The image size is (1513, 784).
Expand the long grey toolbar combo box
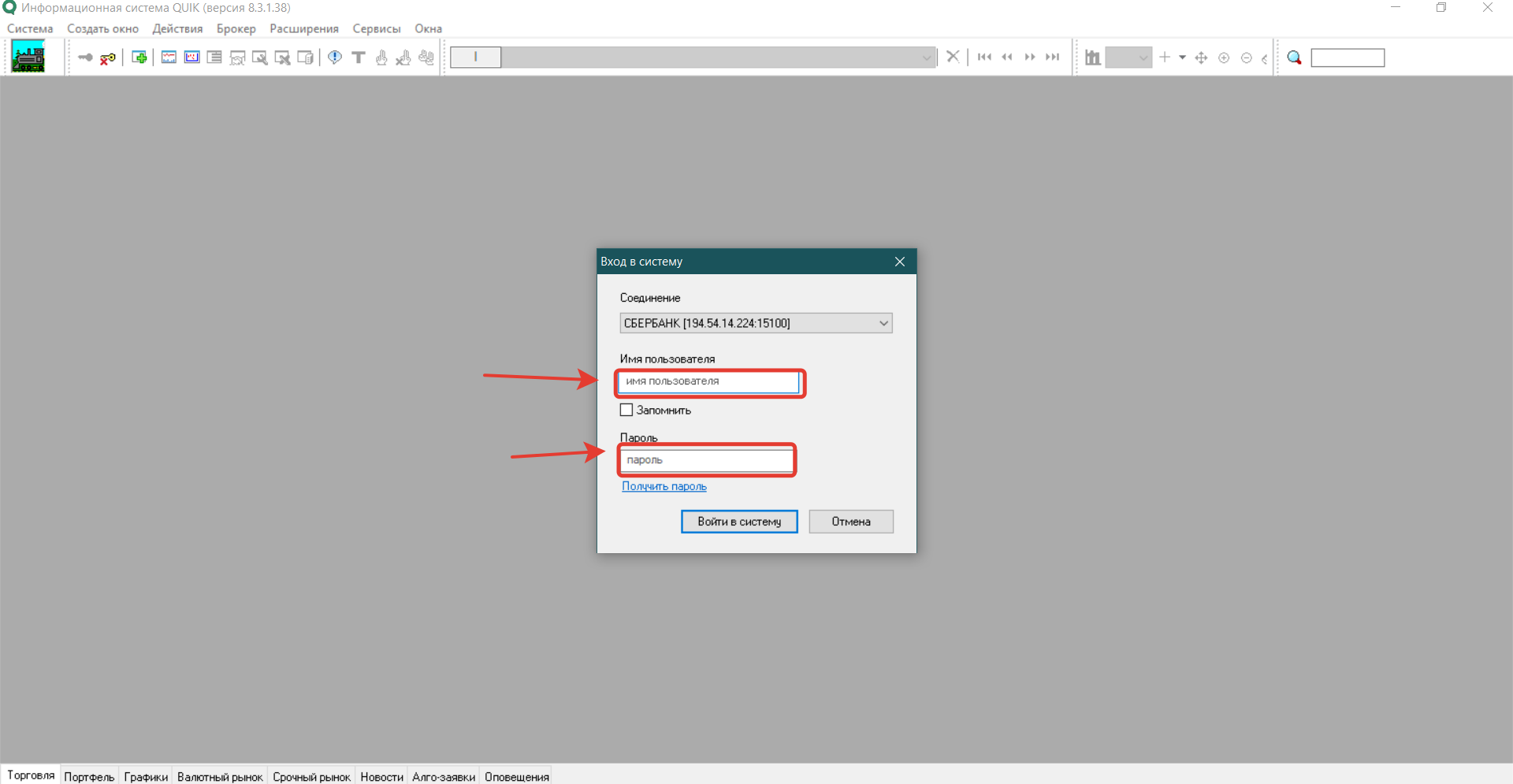[x=927, y=58]
